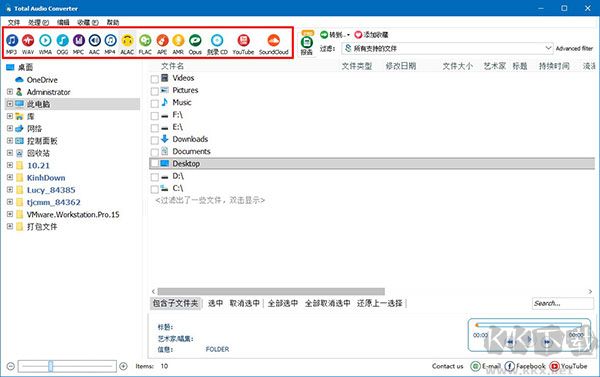Open the 收藏 menu
Viewport: 600px width, 377px height.
88,22
